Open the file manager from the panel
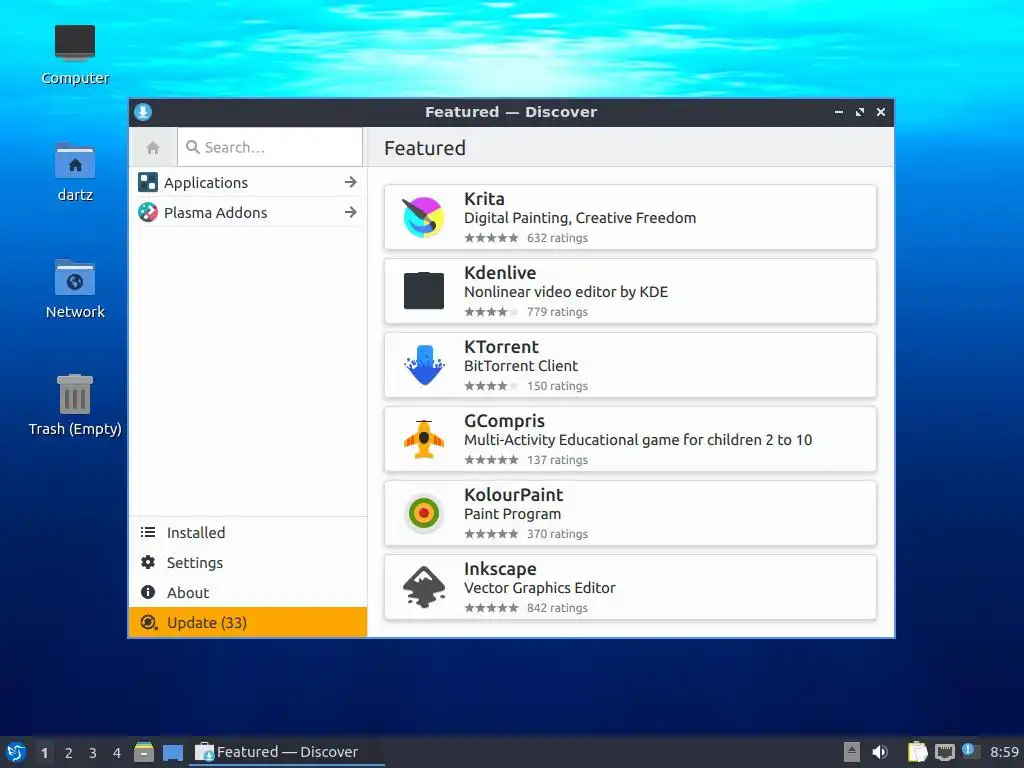The image size is (1024, 768). (144, 752)
